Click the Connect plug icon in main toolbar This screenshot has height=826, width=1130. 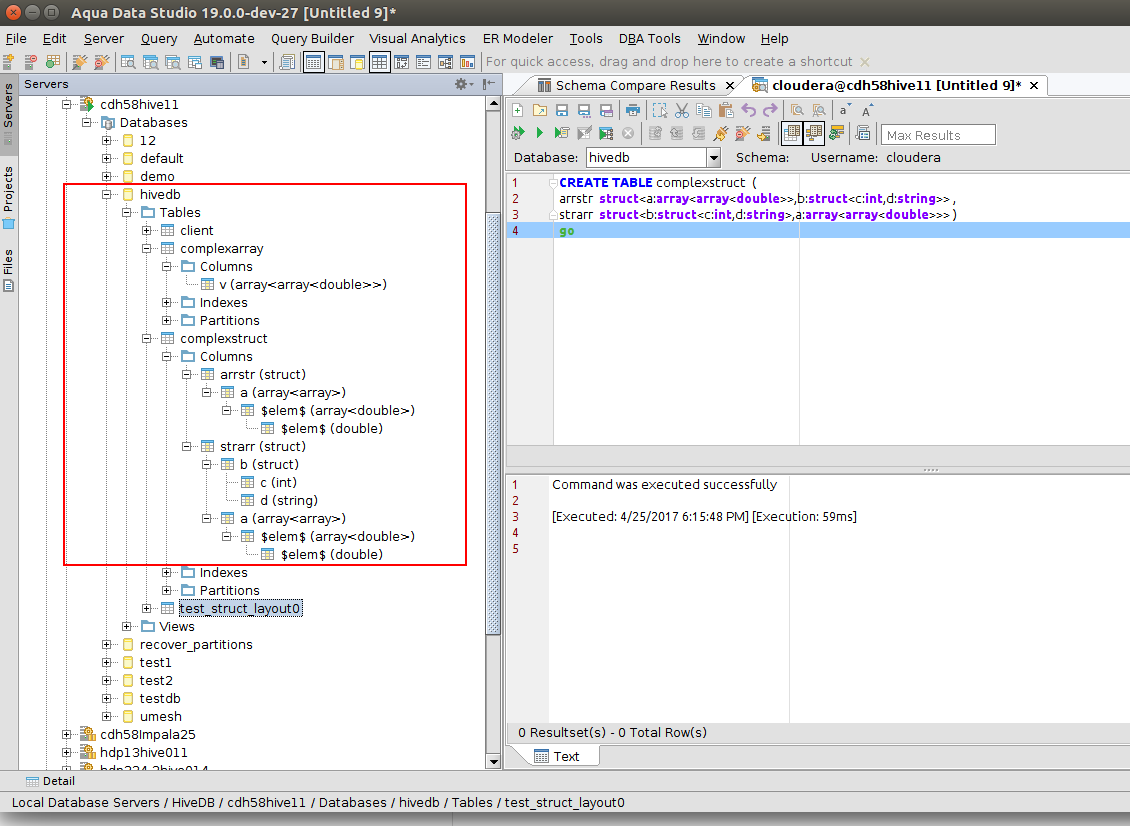(79, 62)
